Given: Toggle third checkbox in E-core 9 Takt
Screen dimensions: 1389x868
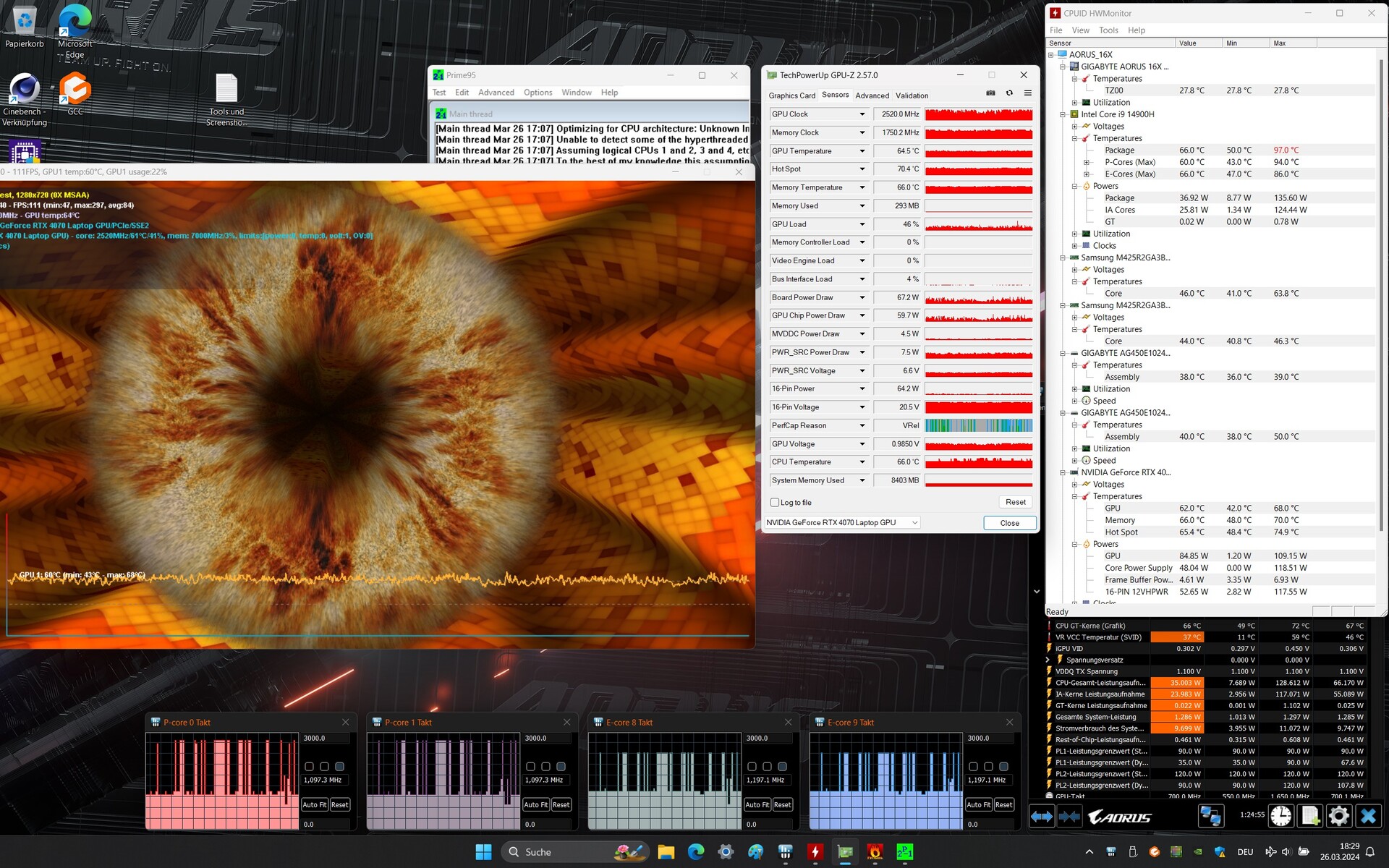Looking at the screenshot, I should coord(1003,766).
